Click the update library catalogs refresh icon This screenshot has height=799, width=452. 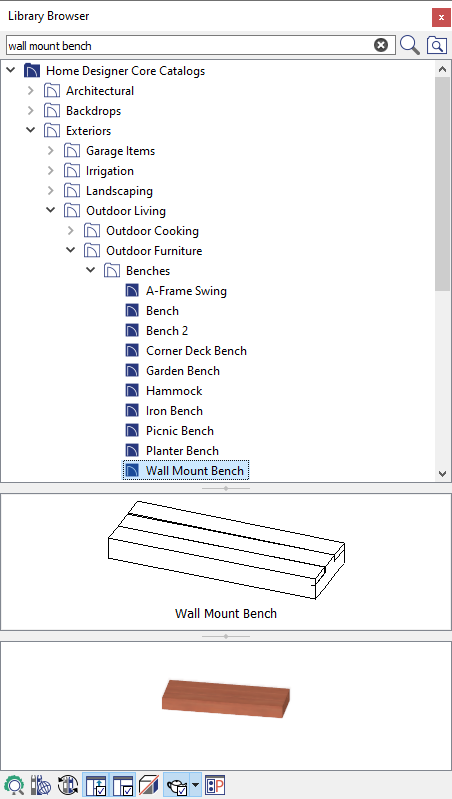(68, 785)
